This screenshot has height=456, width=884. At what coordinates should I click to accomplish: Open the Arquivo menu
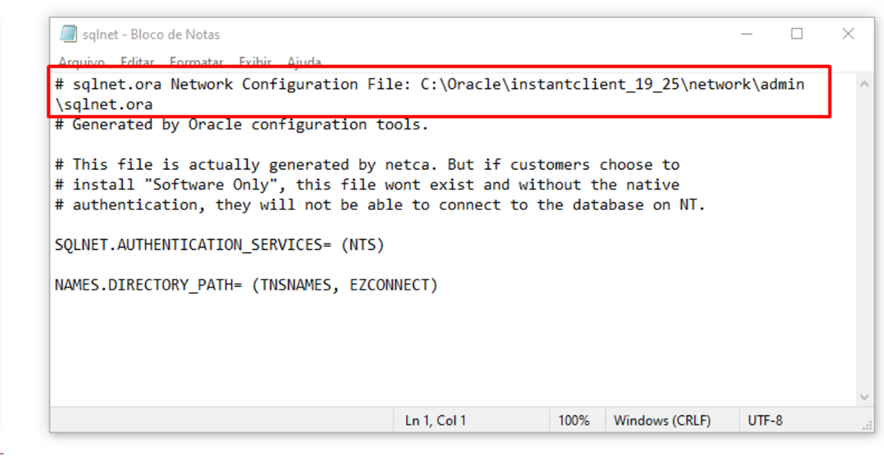click(x=82, y=61)
